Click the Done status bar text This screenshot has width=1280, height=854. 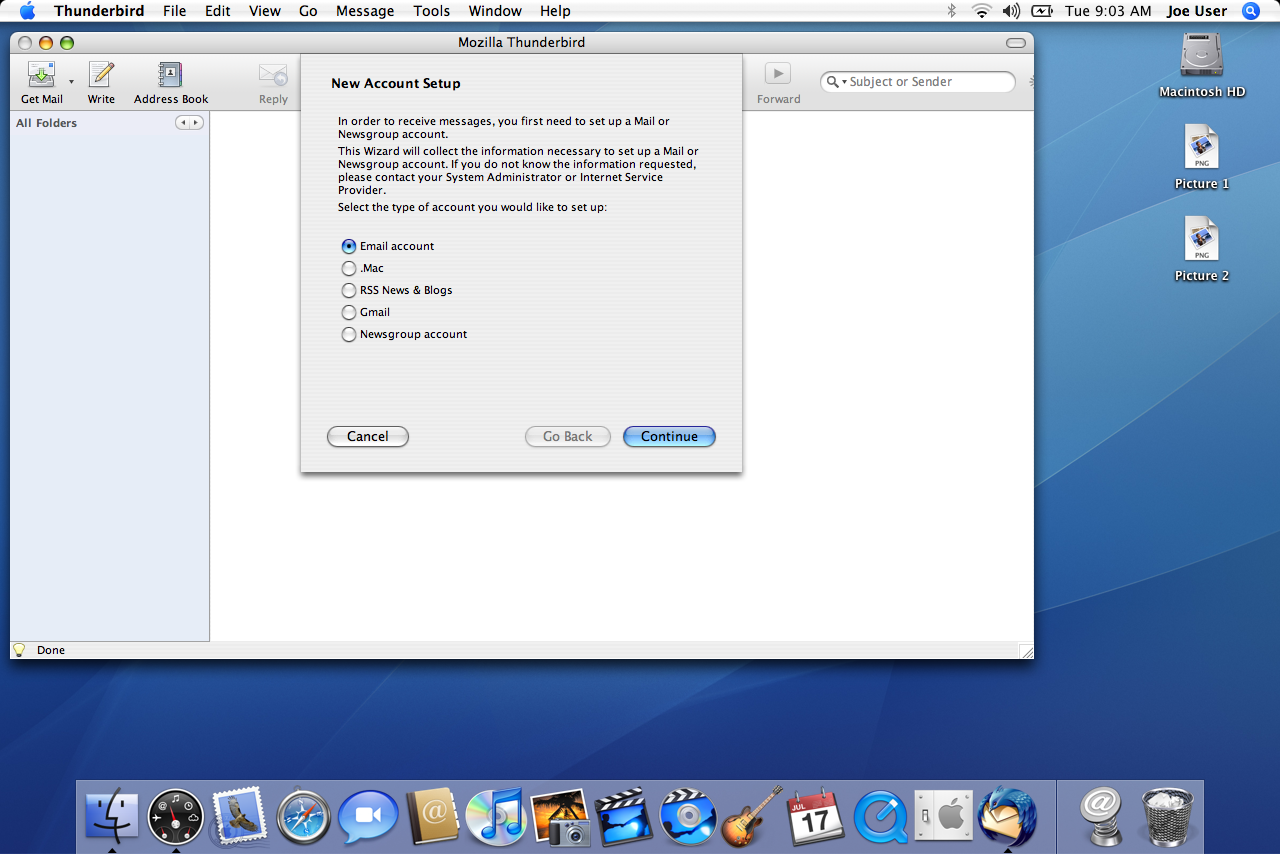tap(51, 650)
